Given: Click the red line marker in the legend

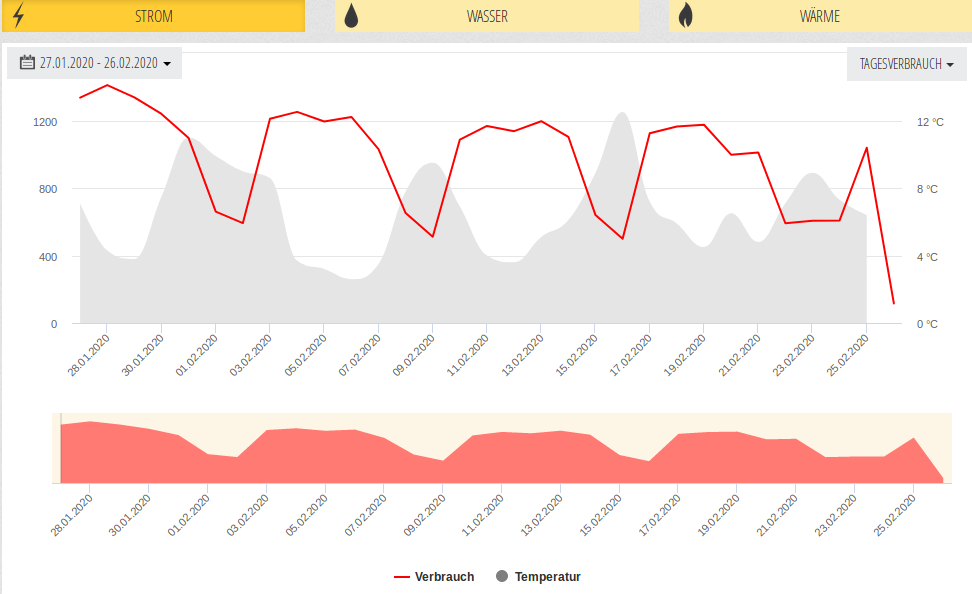Looking at the screenshot, I should (x=402, y=577).
